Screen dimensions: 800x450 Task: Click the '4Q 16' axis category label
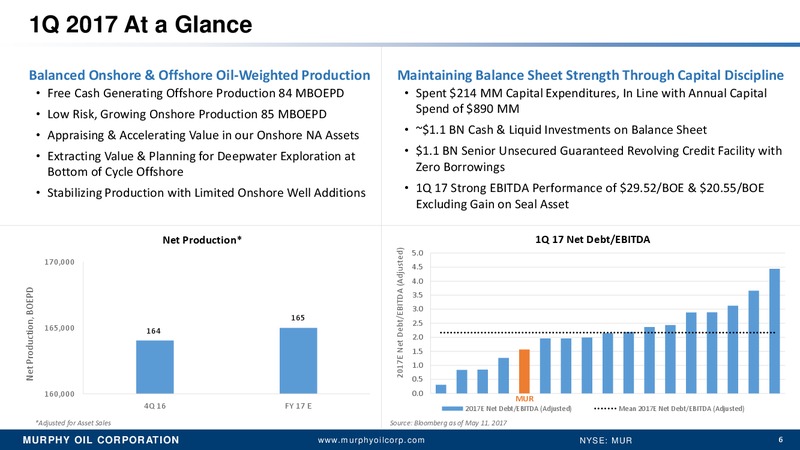pyautogui.click(x=155, y=406)
